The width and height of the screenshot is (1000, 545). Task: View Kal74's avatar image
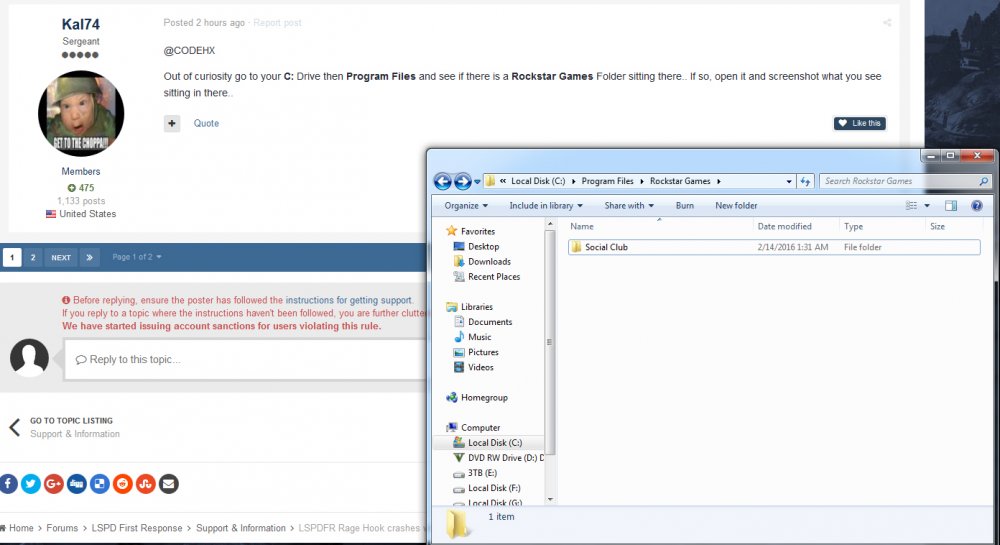81,114
